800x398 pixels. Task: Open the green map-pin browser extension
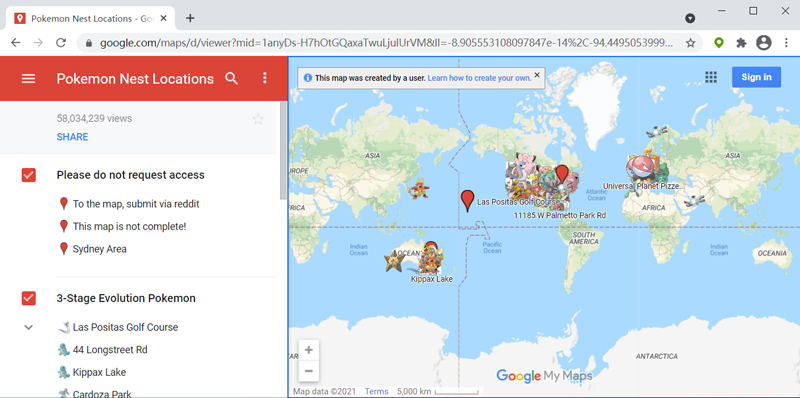coord(719,43)
